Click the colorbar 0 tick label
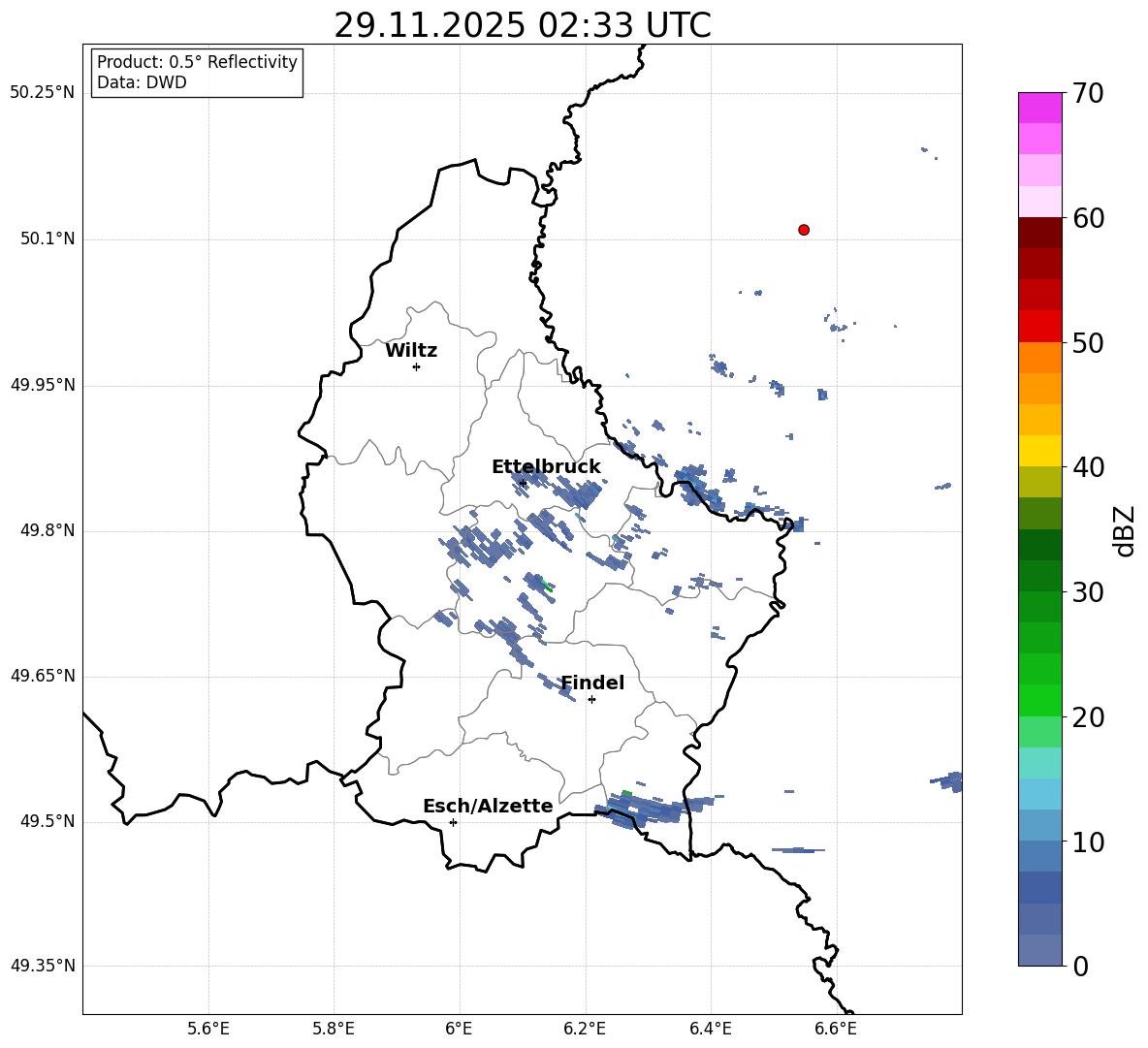The width and height of the screenshot is (1148, 1048). point(1080,967)
